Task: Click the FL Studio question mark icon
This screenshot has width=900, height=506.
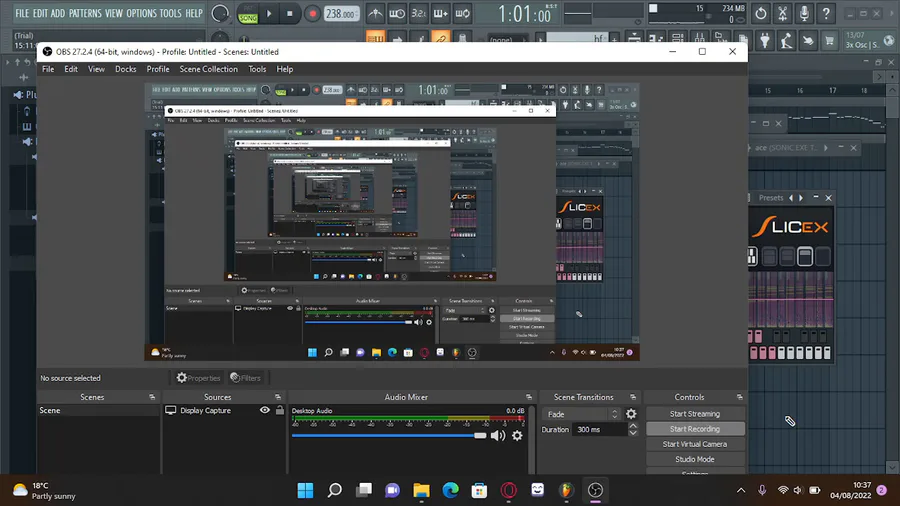Action: click(x=826, y=13)
